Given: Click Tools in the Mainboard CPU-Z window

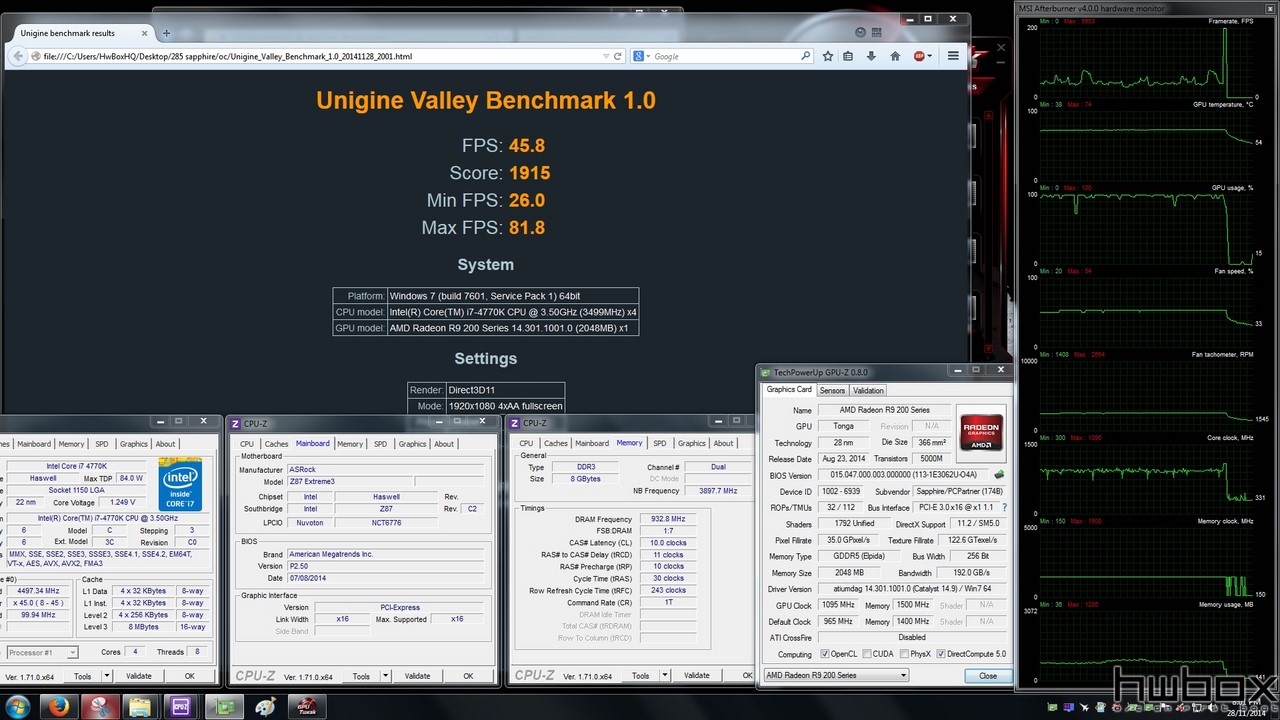Looking at the screenshot, I should (361, 676).
